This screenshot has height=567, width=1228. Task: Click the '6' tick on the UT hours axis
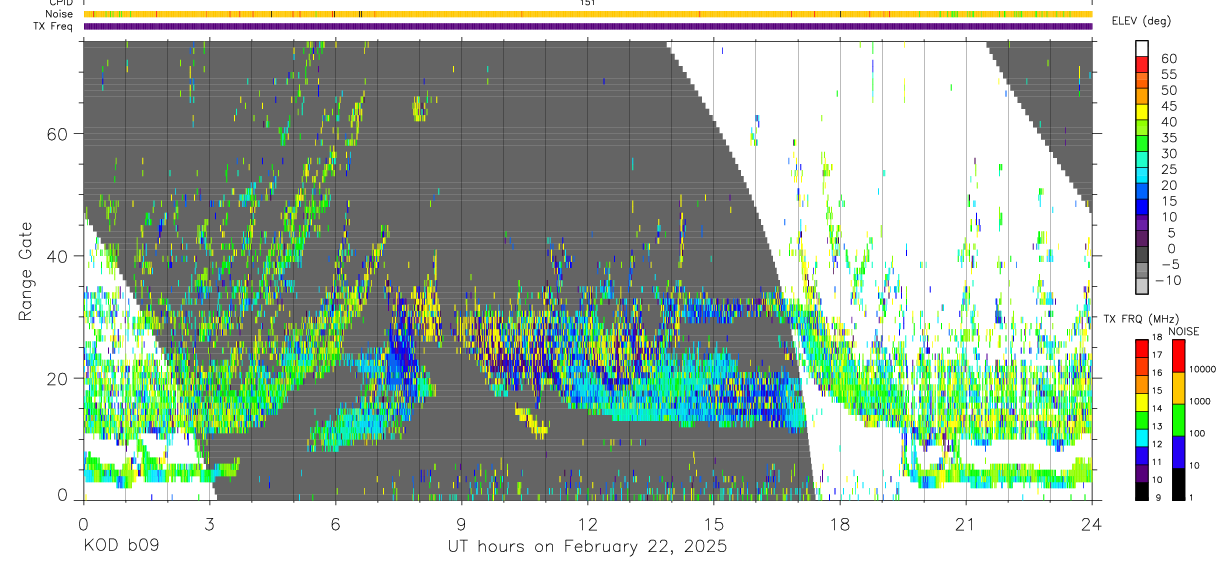[x=335, y=523]
